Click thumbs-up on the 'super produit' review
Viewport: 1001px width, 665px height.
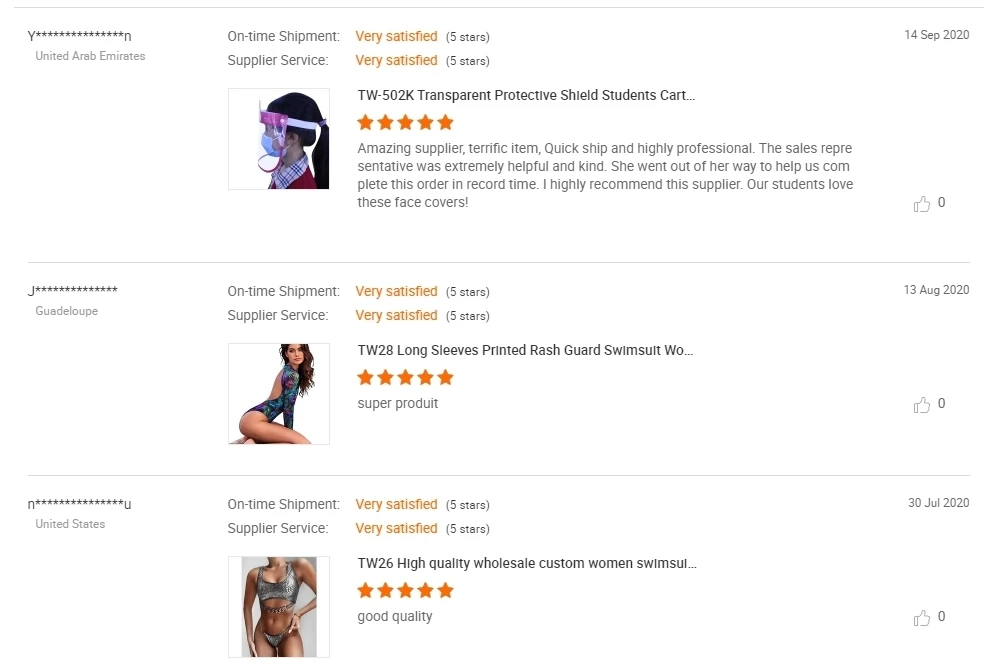(x=922, y=405)
